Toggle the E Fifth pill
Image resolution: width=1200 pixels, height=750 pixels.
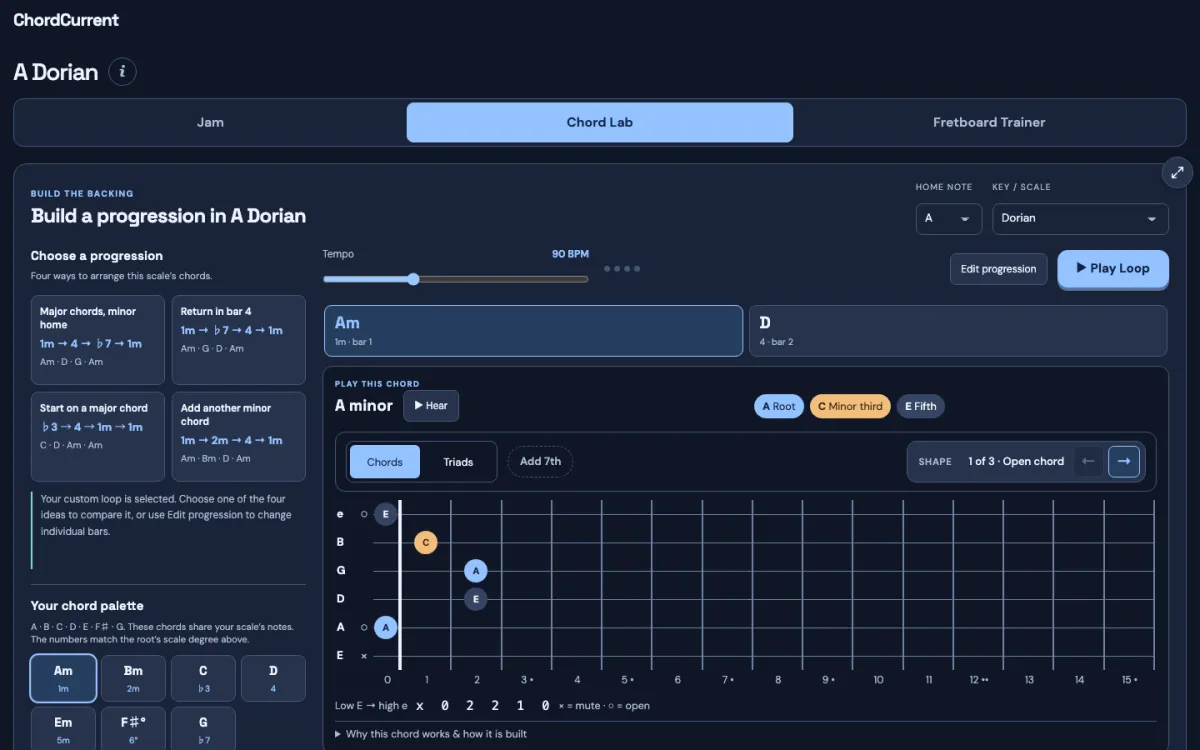click(921, 406)
